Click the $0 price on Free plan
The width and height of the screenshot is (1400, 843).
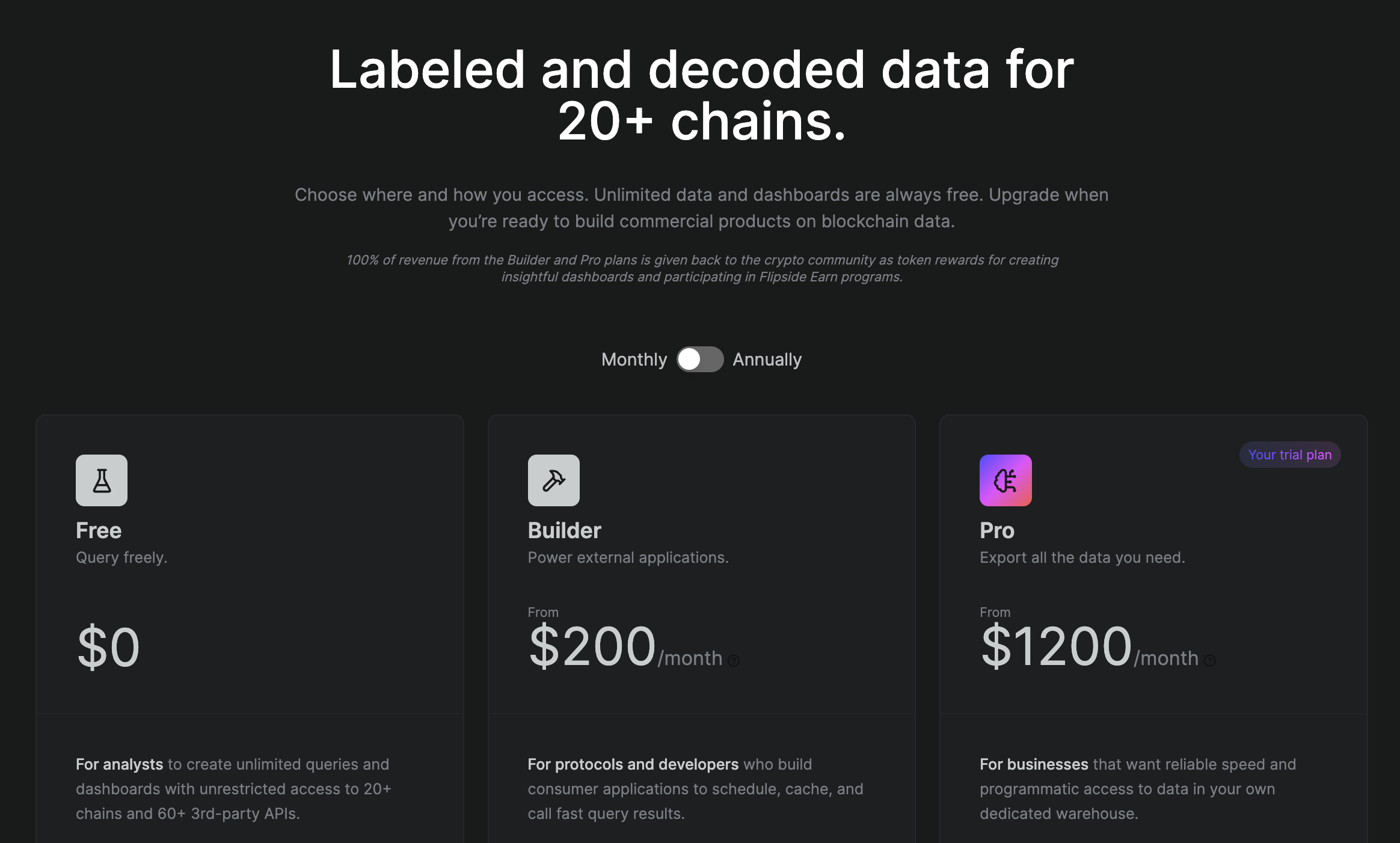[x=109, y=647]
